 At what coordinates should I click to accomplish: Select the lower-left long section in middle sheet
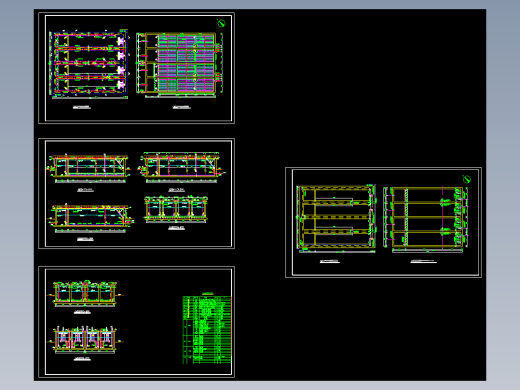pos(91,218)
